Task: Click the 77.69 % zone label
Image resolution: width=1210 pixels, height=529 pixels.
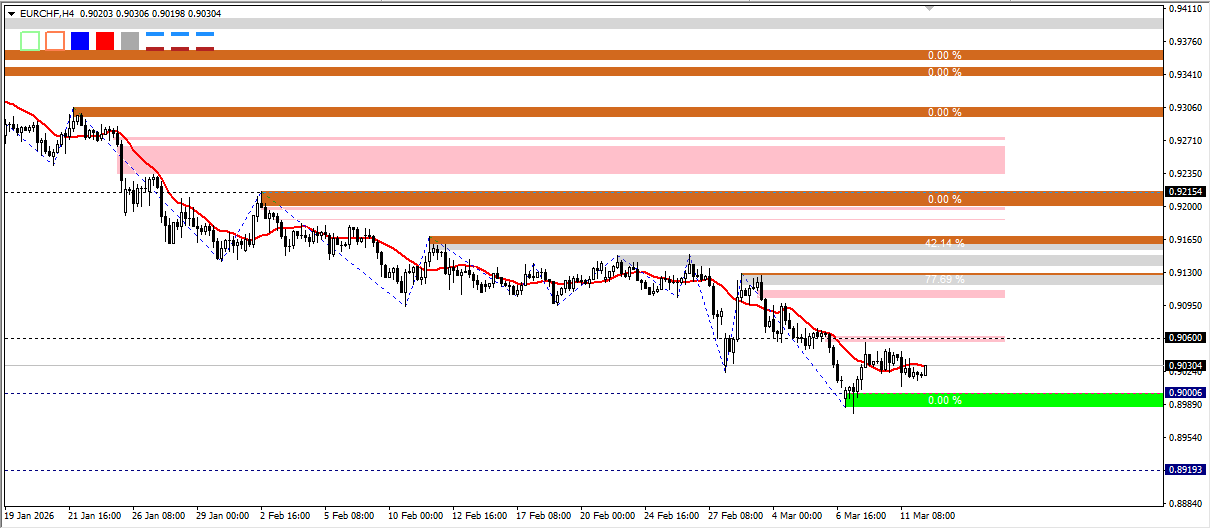Action: [x=944, y=280]
